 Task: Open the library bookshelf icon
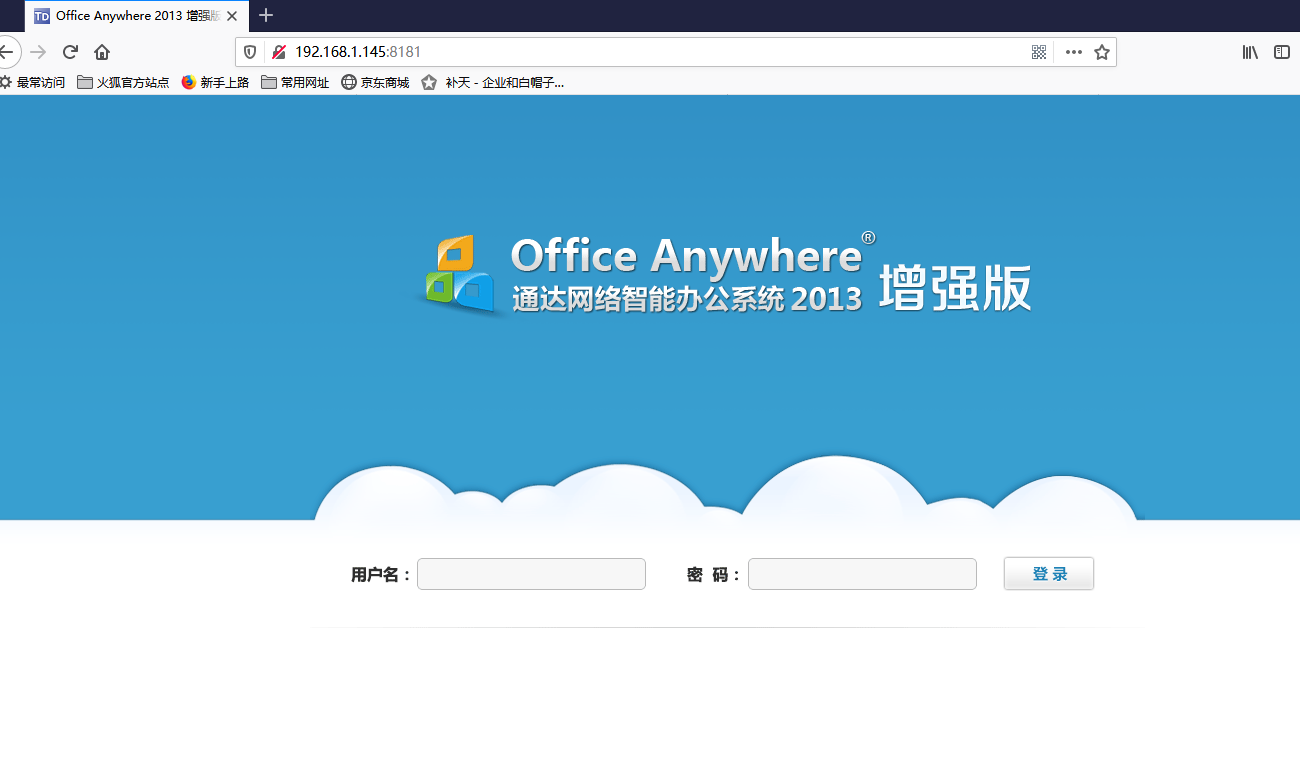pyautogui.click(x=1250, y=52)
